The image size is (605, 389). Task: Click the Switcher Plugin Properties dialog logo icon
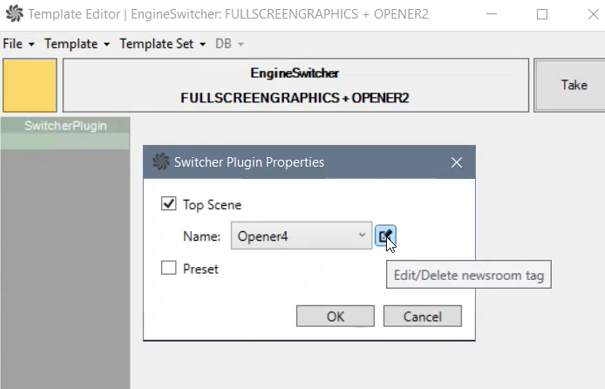coord(161,162)
